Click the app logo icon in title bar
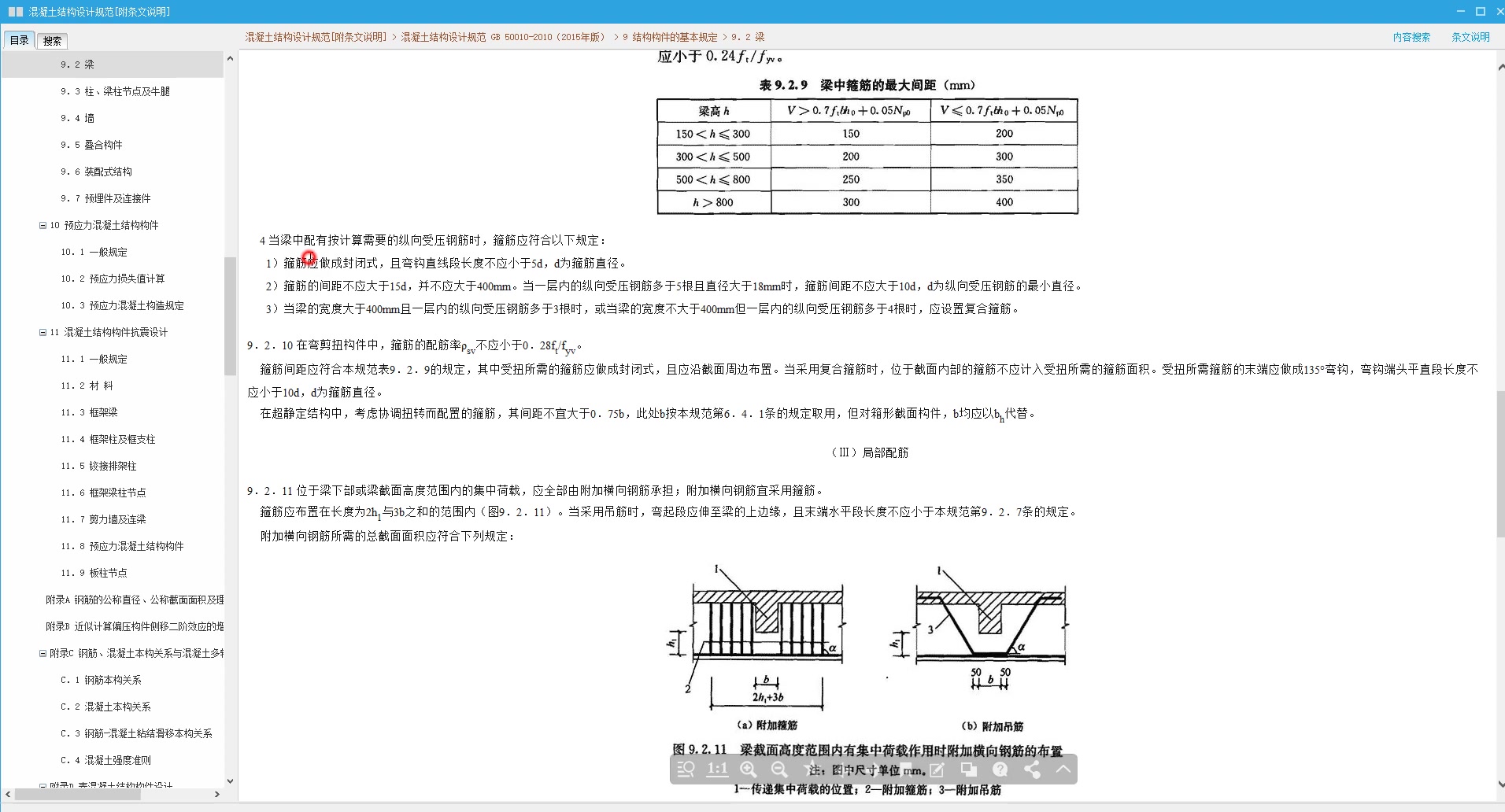This screenshot has width=1505, height=812. click(x=16, y=12)
